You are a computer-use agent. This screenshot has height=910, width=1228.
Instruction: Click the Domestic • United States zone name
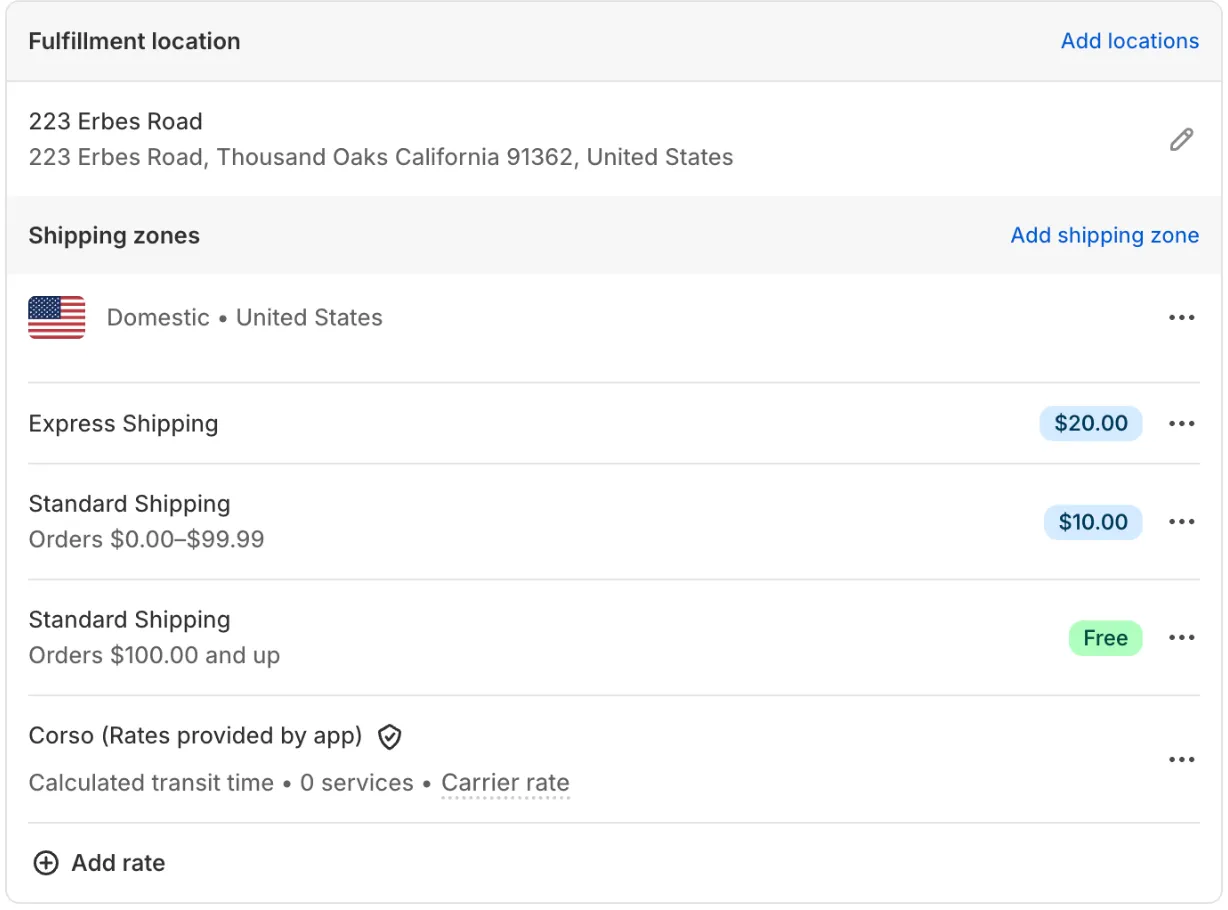(244, 318)
